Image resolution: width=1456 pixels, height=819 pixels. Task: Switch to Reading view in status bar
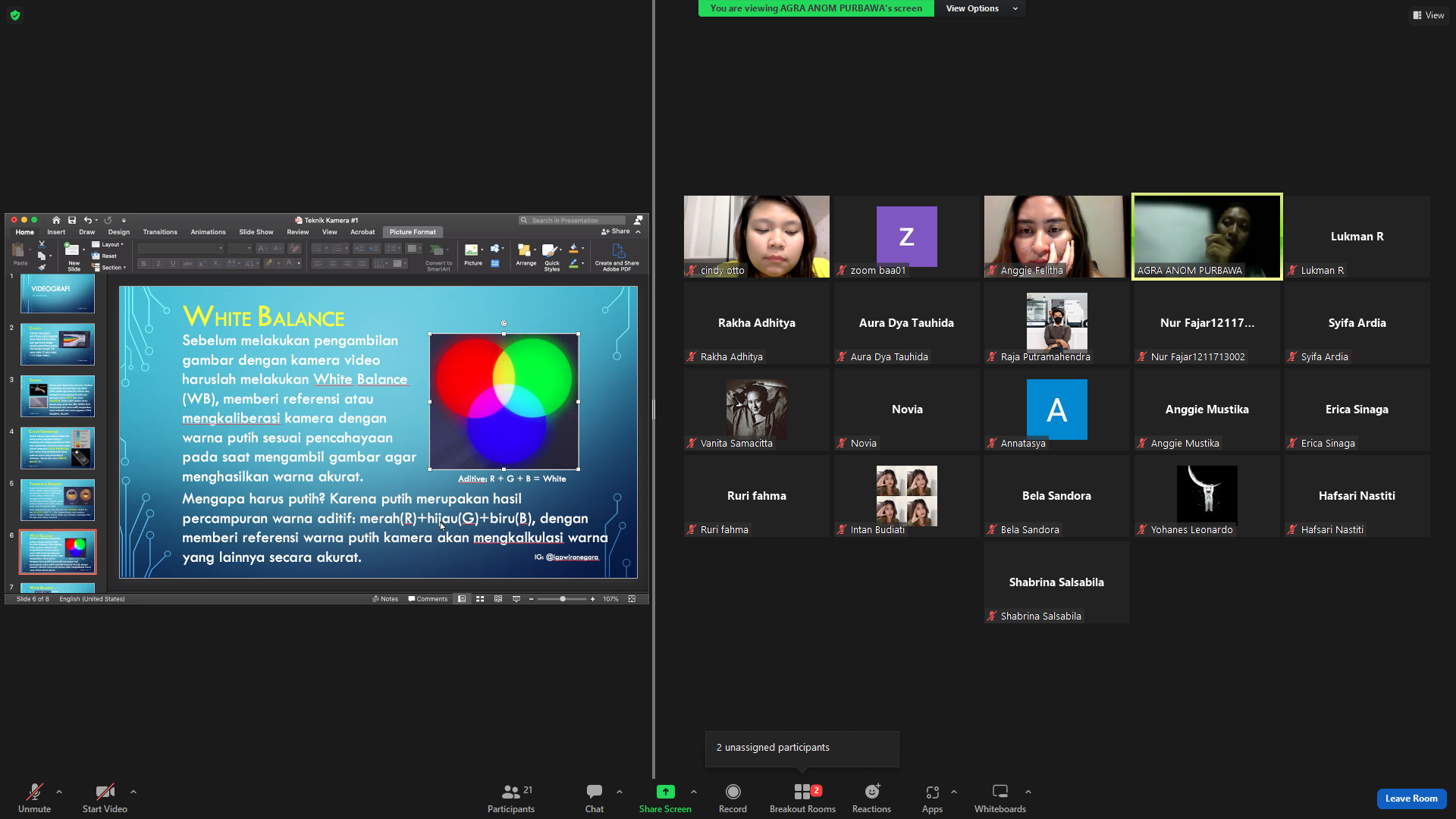tap(498, 599)
